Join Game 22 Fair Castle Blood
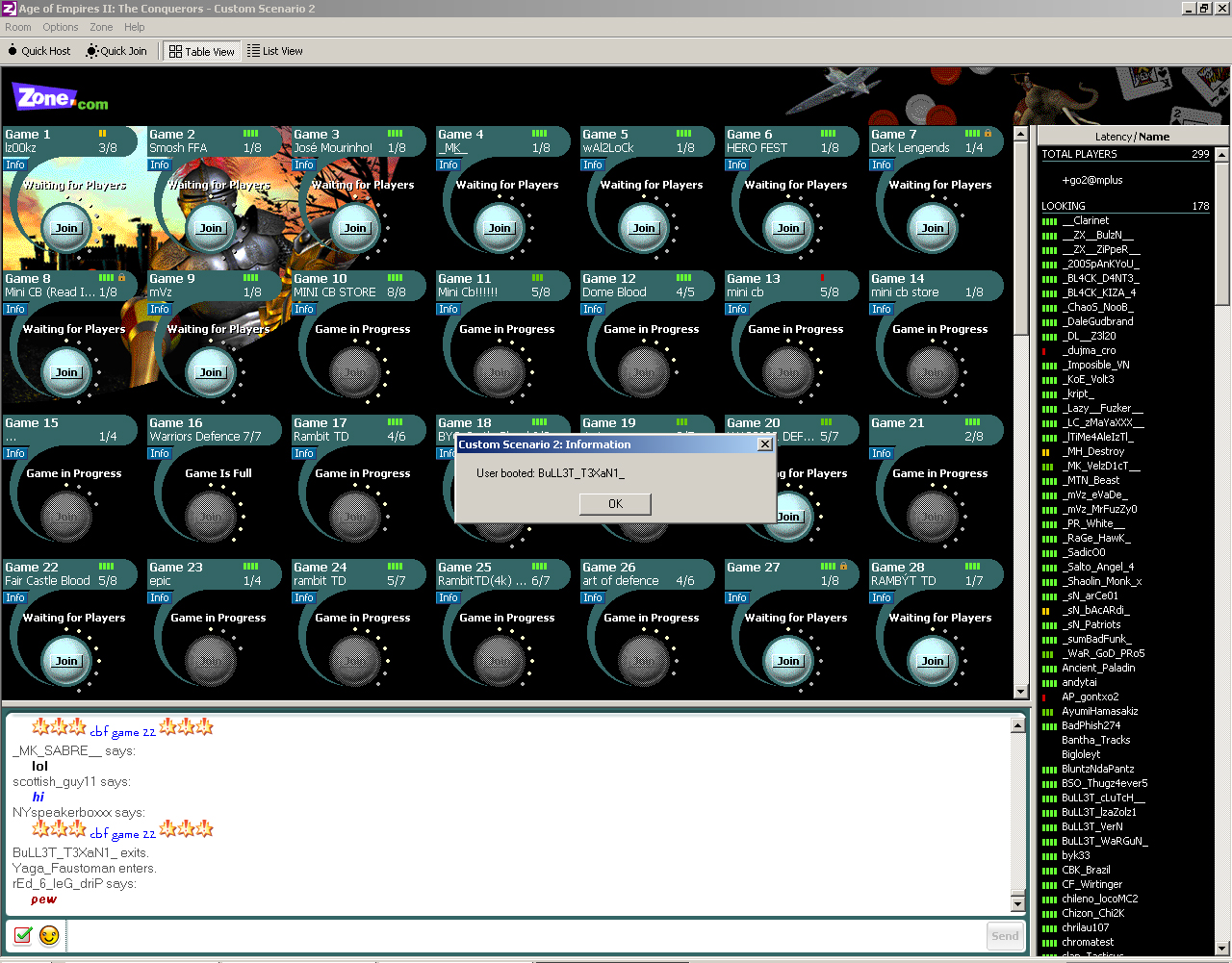The width and height of the screenshot is (1232, 963). 66,661
